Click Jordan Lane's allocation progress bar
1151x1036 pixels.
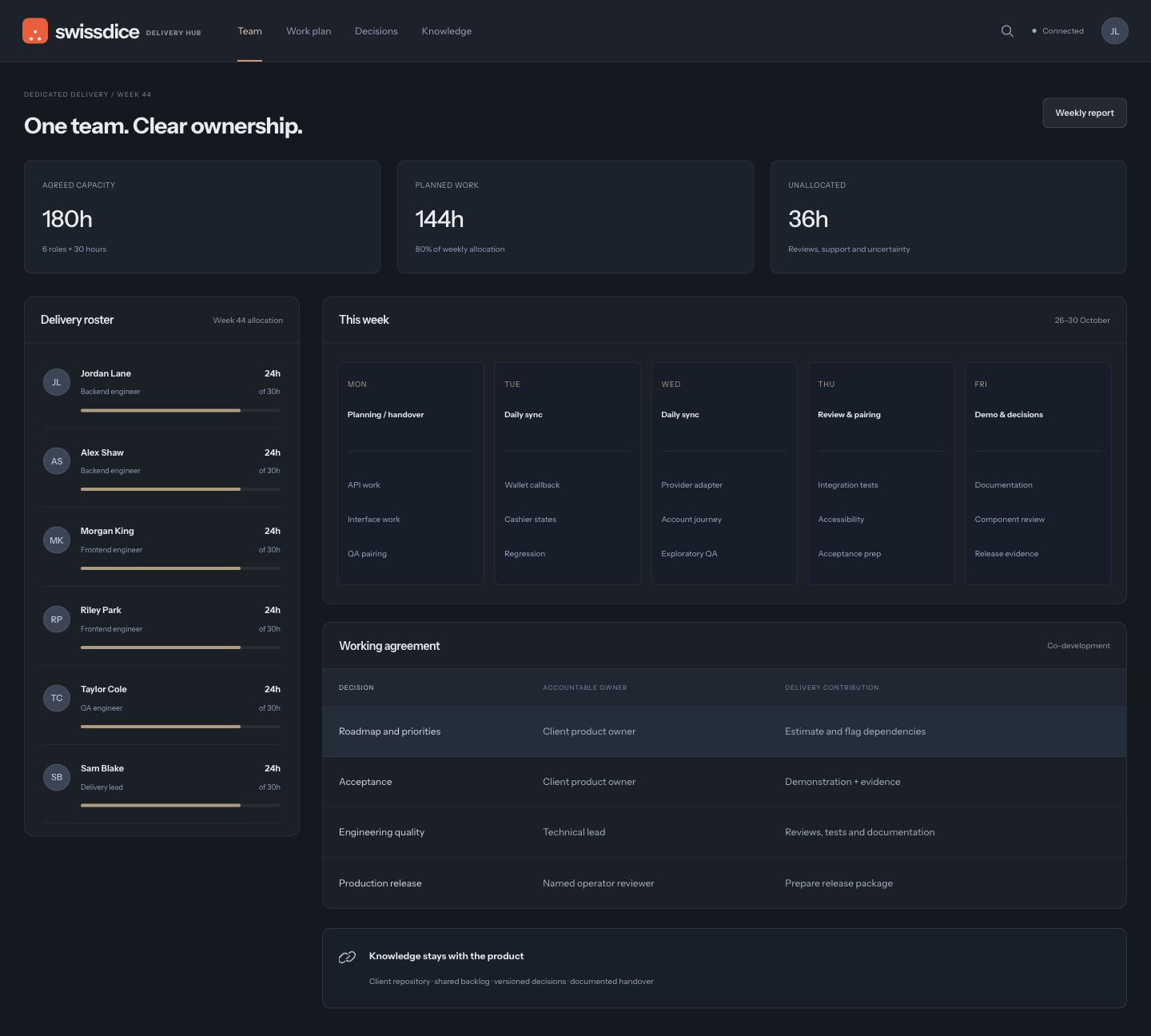(181, 410)
